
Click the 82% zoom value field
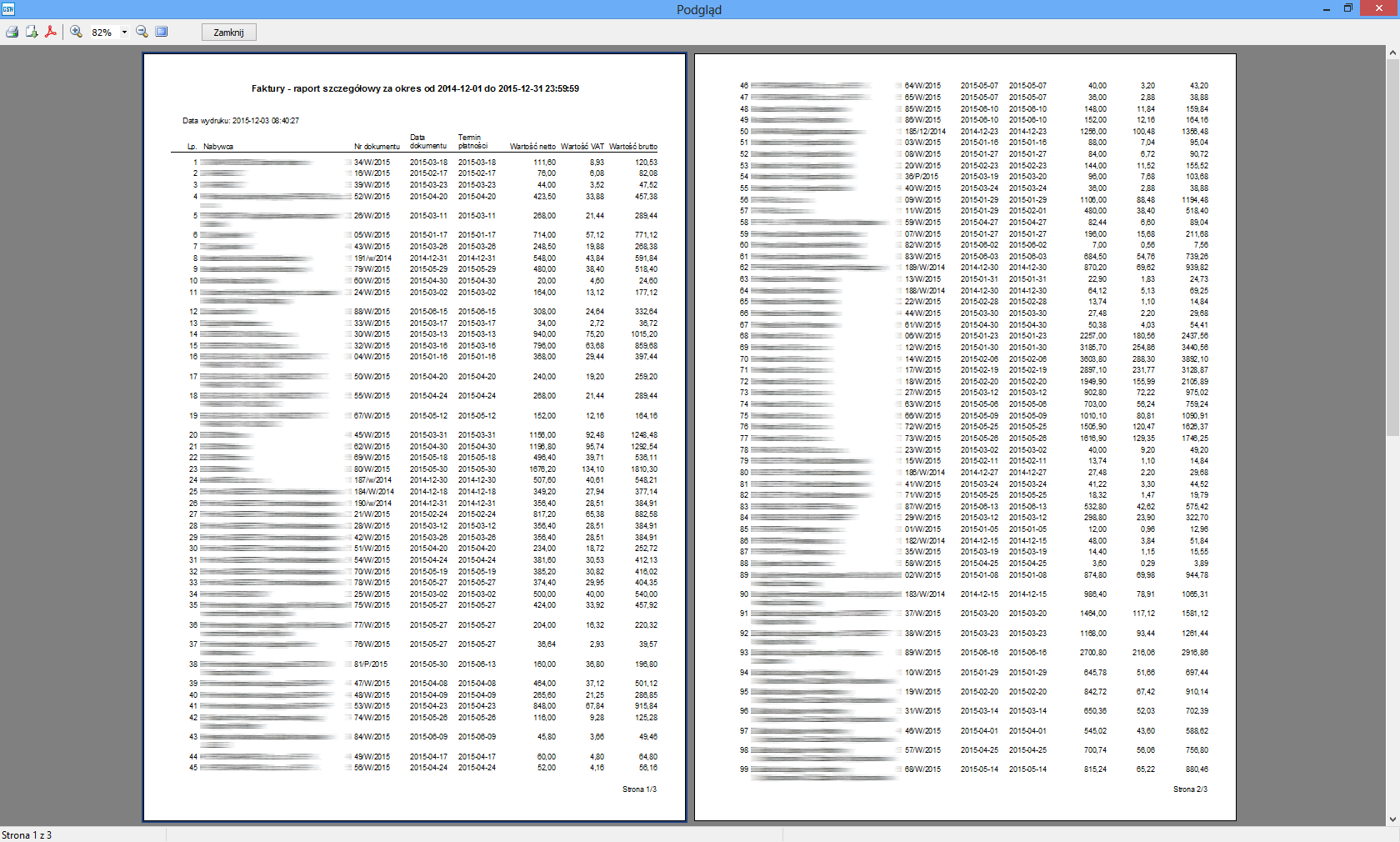(x=102, y=33)
